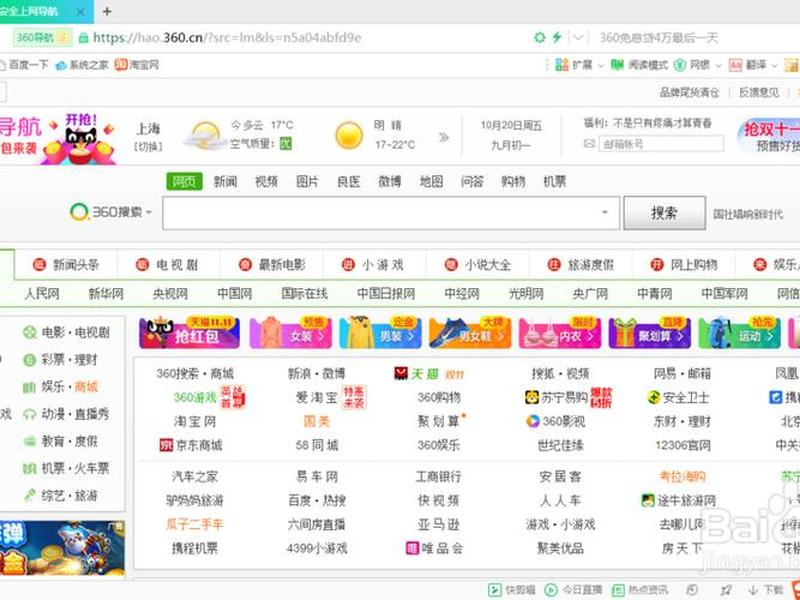Viewport: 800px width, 600px height.
Task: Click the 邮箱帐号 email input field
Action: pos(661,144)
